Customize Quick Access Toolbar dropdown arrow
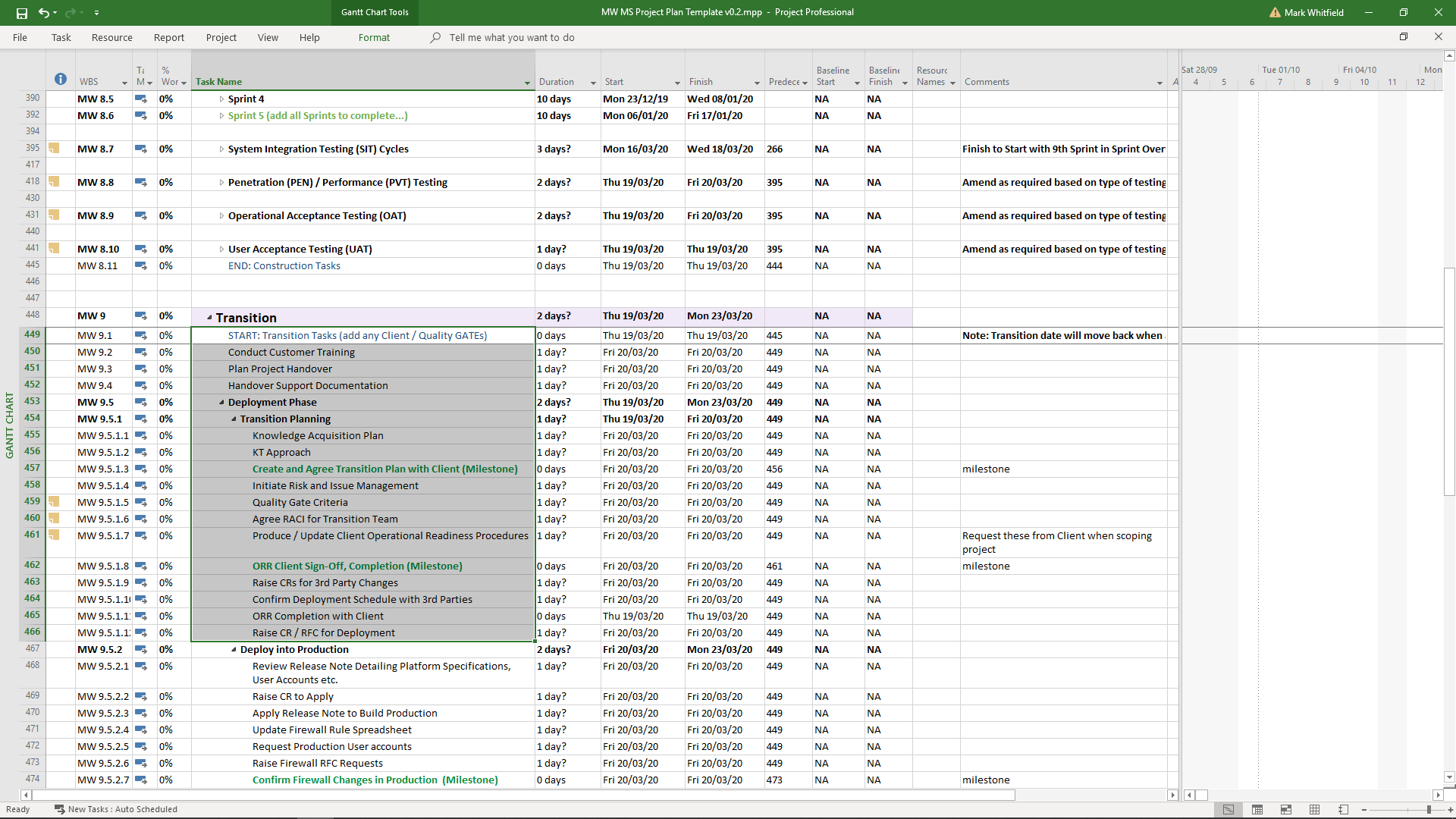1456x819 pixels. coord(96,13)
